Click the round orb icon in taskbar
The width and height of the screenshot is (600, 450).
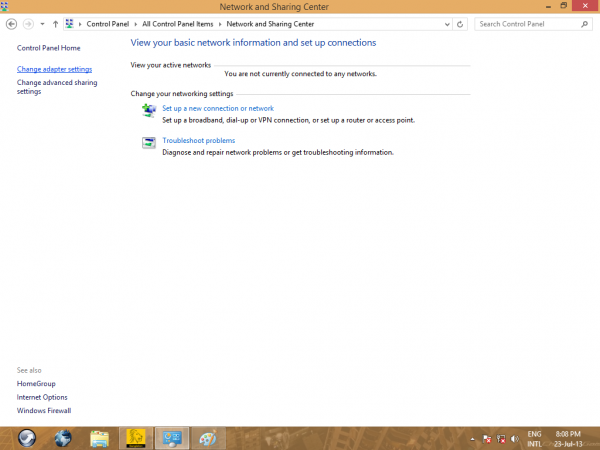click(27, 438)
